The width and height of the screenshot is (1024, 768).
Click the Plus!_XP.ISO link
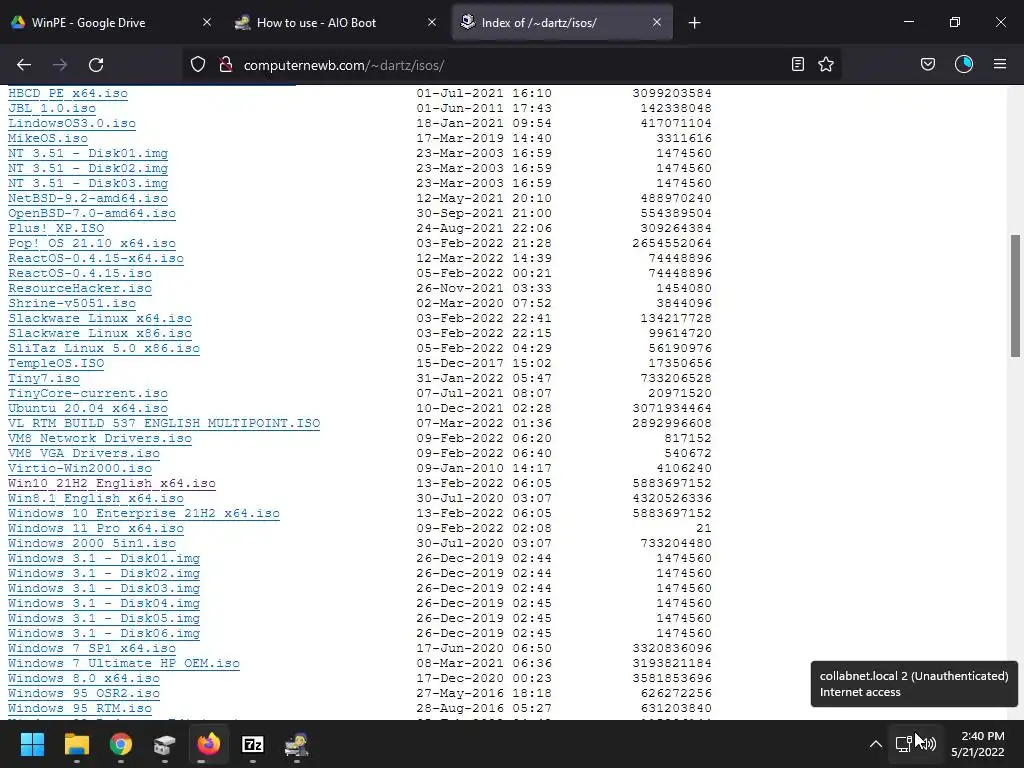pyautogui.click(x=56, y=229)
